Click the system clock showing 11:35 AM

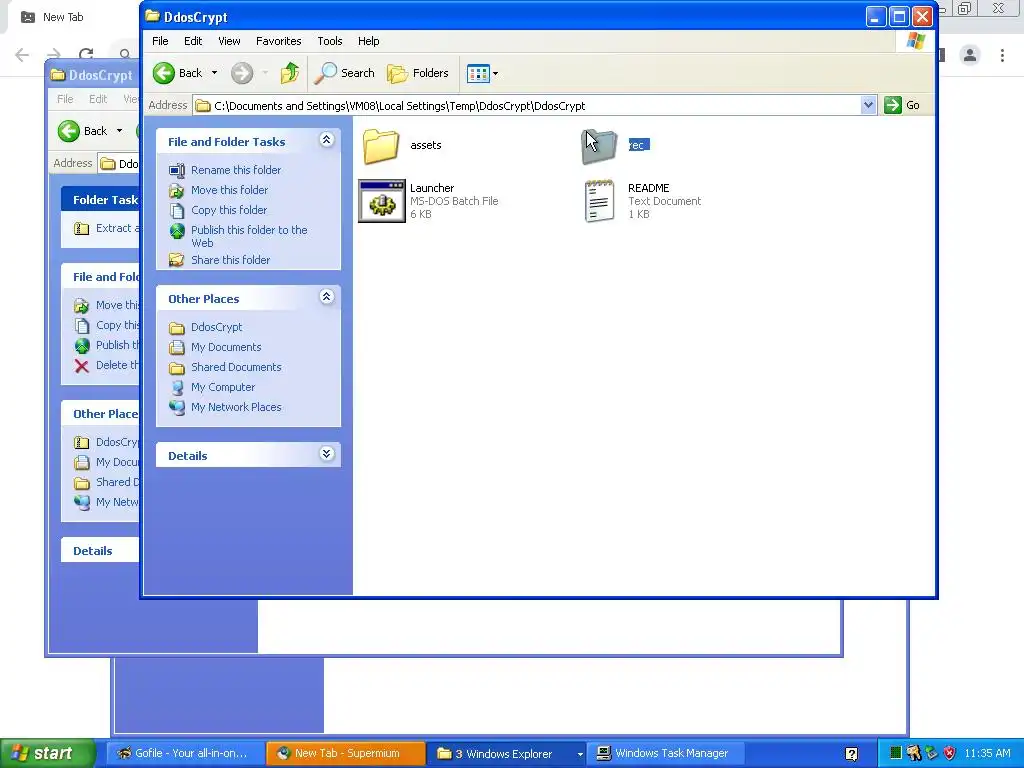[x=987, y=754]
